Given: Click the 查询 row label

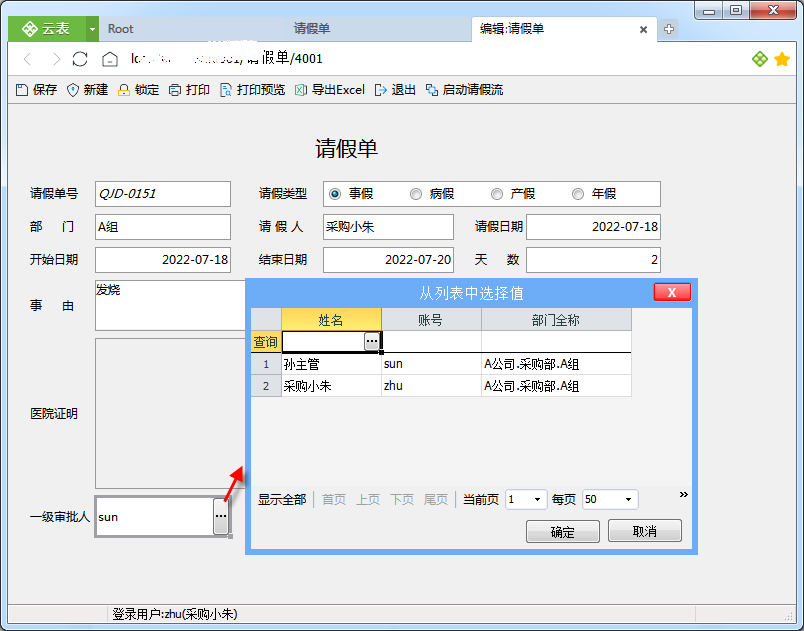Looking at the screenshot, I should (x=266, y=342).
